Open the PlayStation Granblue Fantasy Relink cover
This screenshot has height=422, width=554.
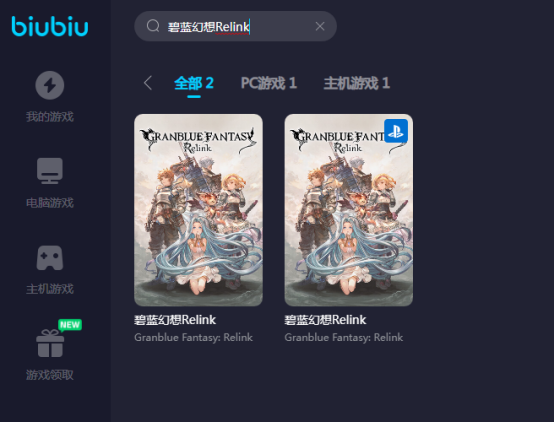(349, 210)
